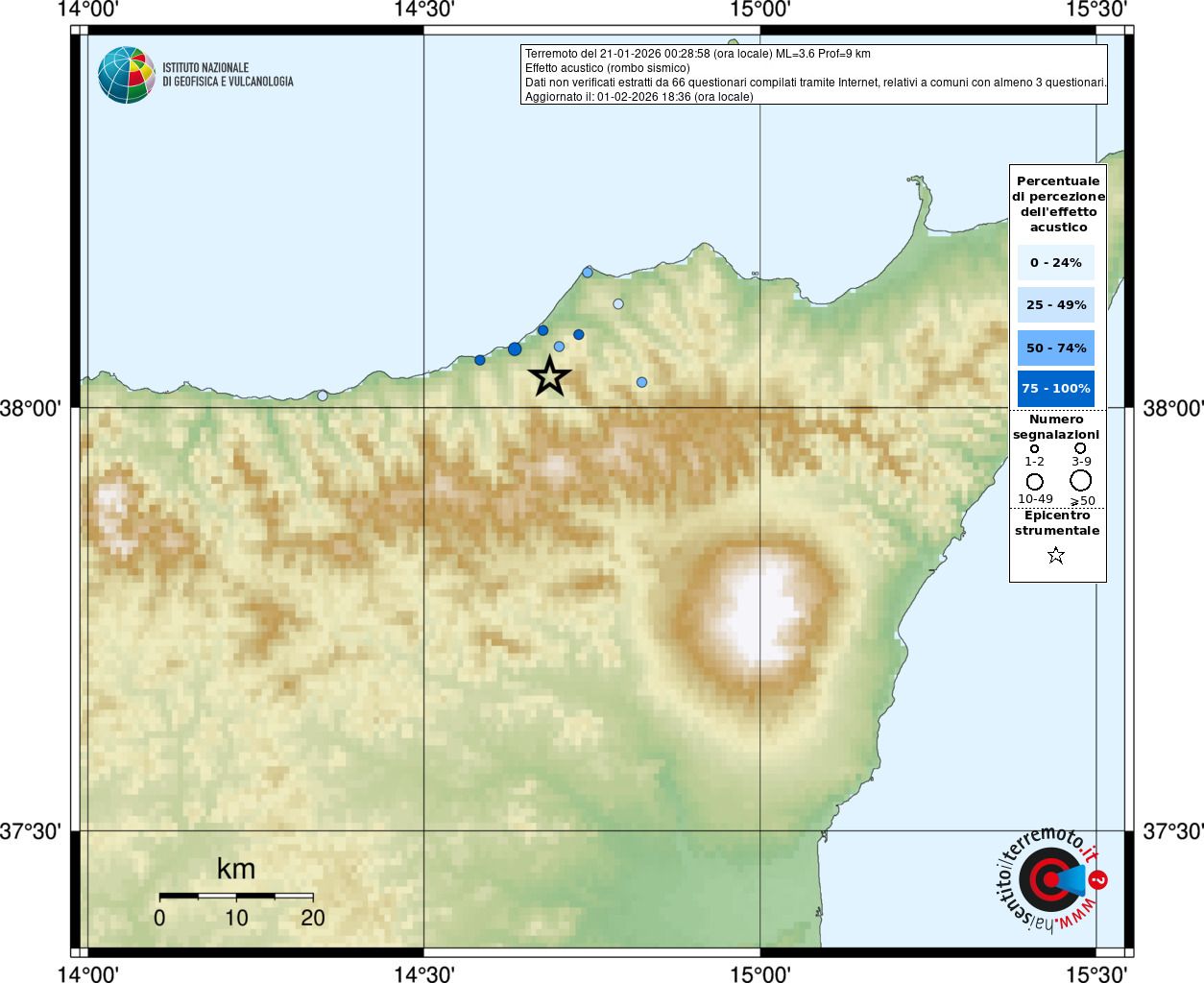The image size is (1204, 983).
Task: Click the 'Dati non verificati' line
Action: [x=815, y=83]
